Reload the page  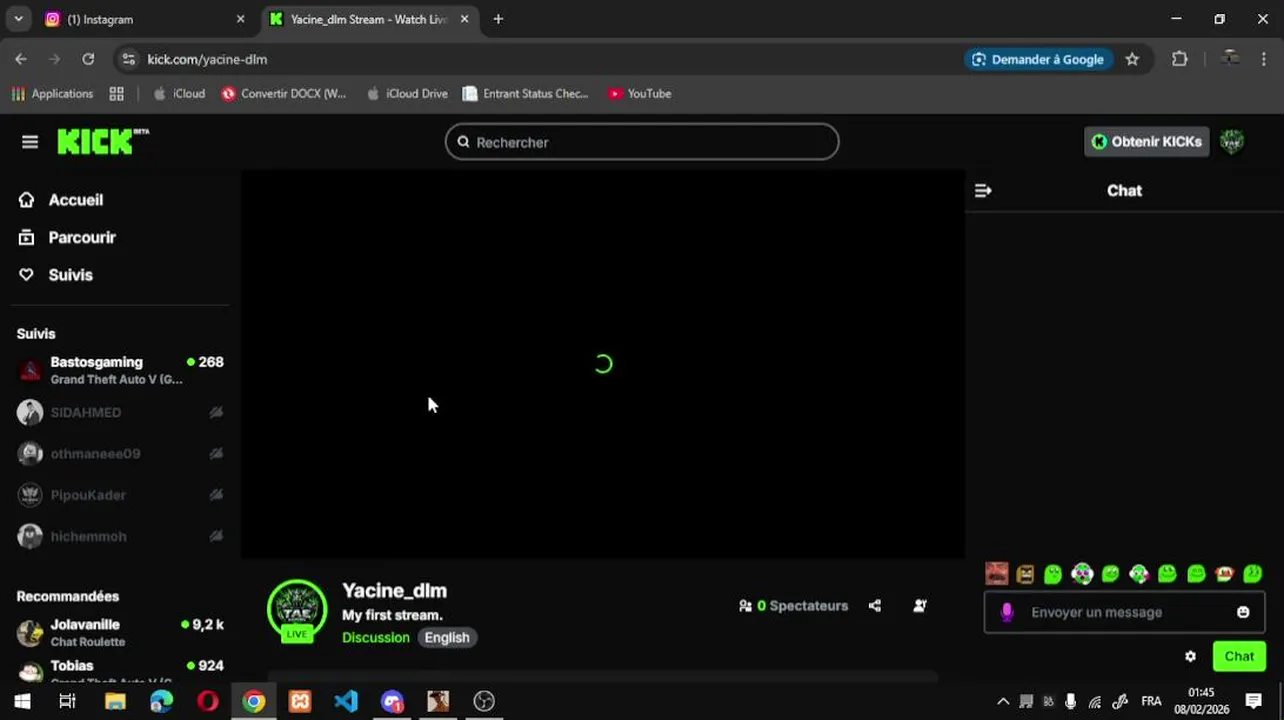[88, 59]
